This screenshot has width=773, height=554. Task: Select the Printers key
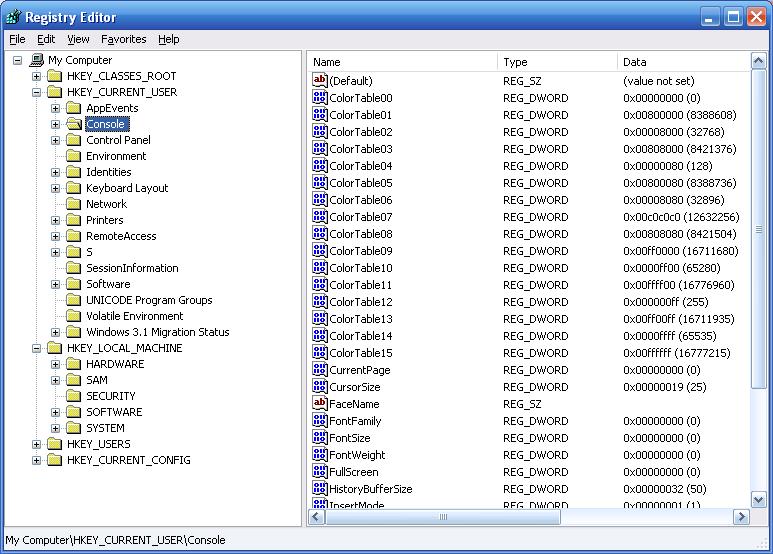[105, 220]
